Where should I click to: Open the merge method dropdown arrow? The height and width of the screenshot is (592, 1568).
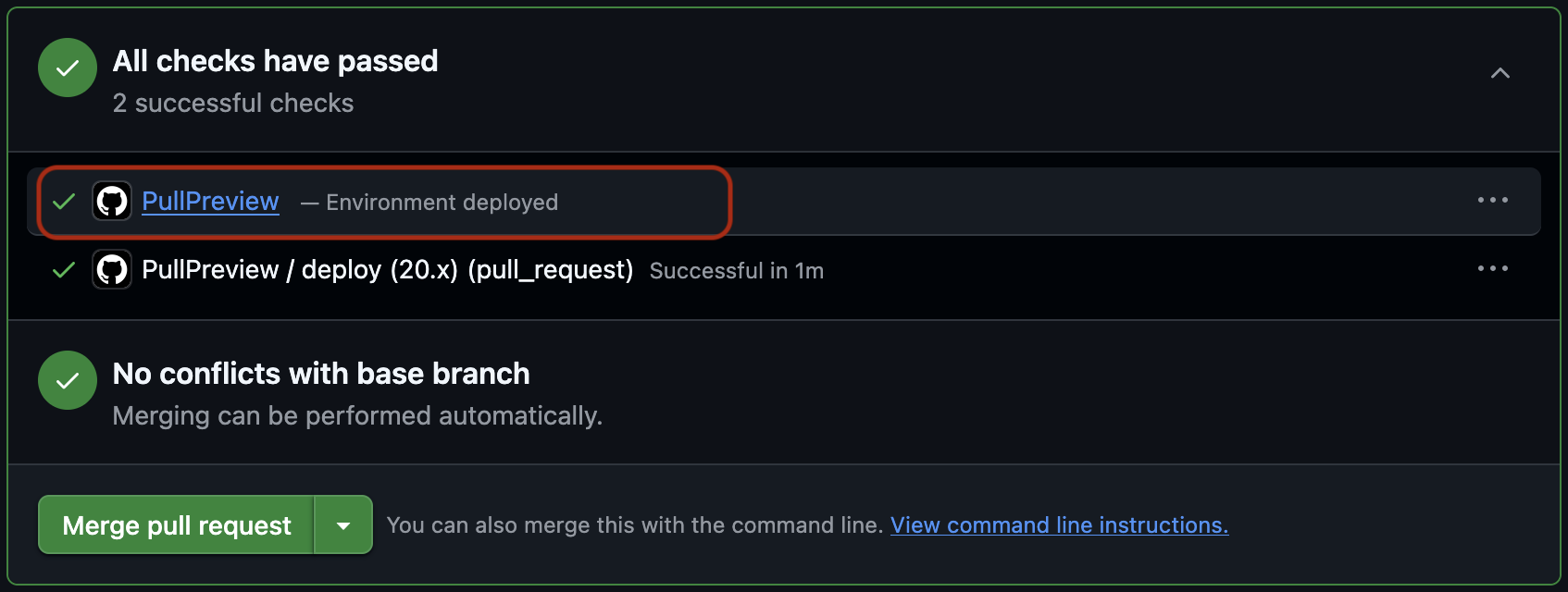[x=343, y=525]
